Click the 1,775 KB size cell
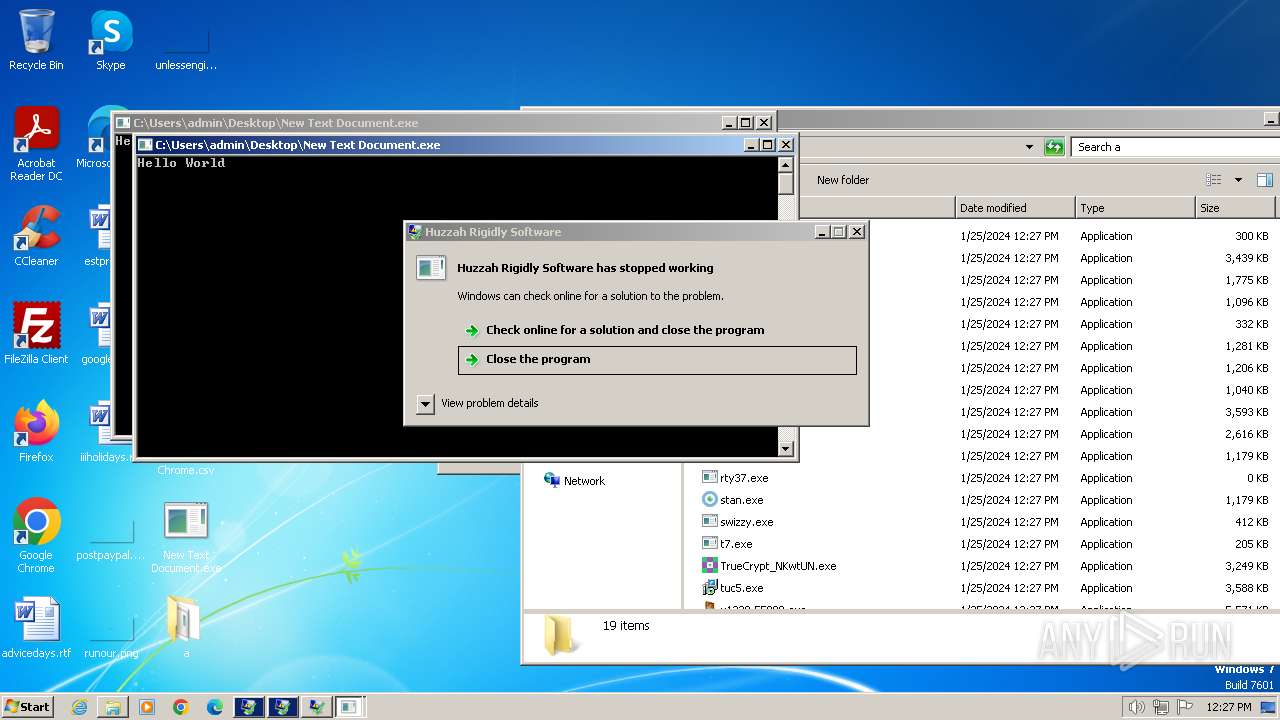Viewport: 1280px width, 720px height. click(1246, 280)
